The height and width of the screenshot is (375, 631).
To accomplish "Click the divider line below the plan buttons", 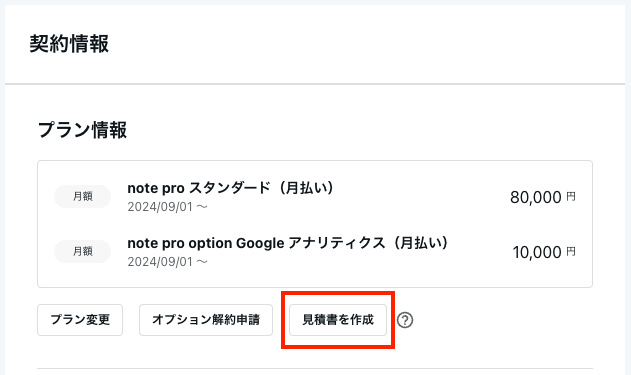I will coord(315,368).
